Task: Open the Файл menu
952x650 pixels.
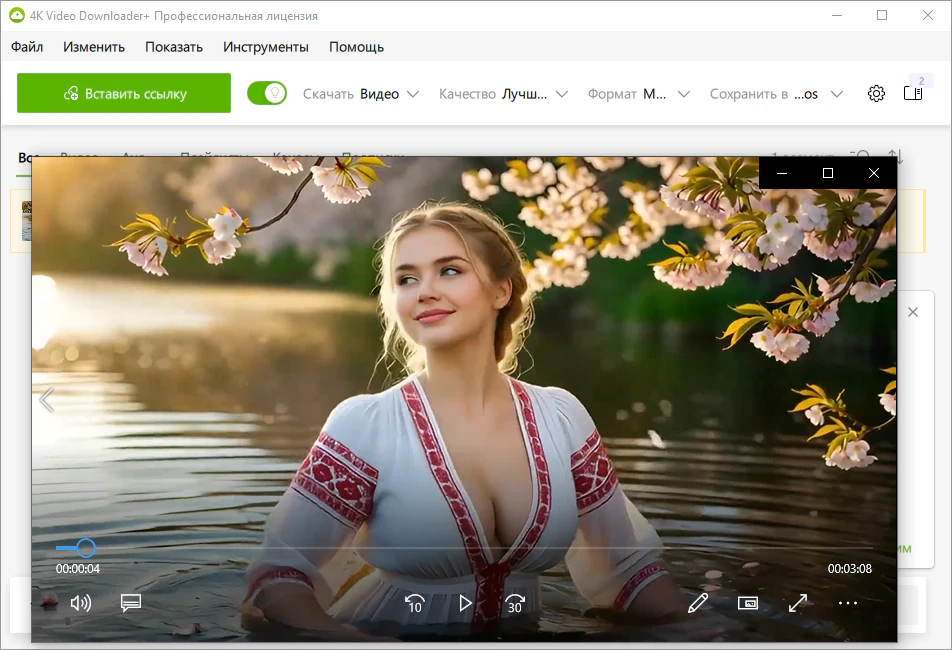Action: click(27, 47)
